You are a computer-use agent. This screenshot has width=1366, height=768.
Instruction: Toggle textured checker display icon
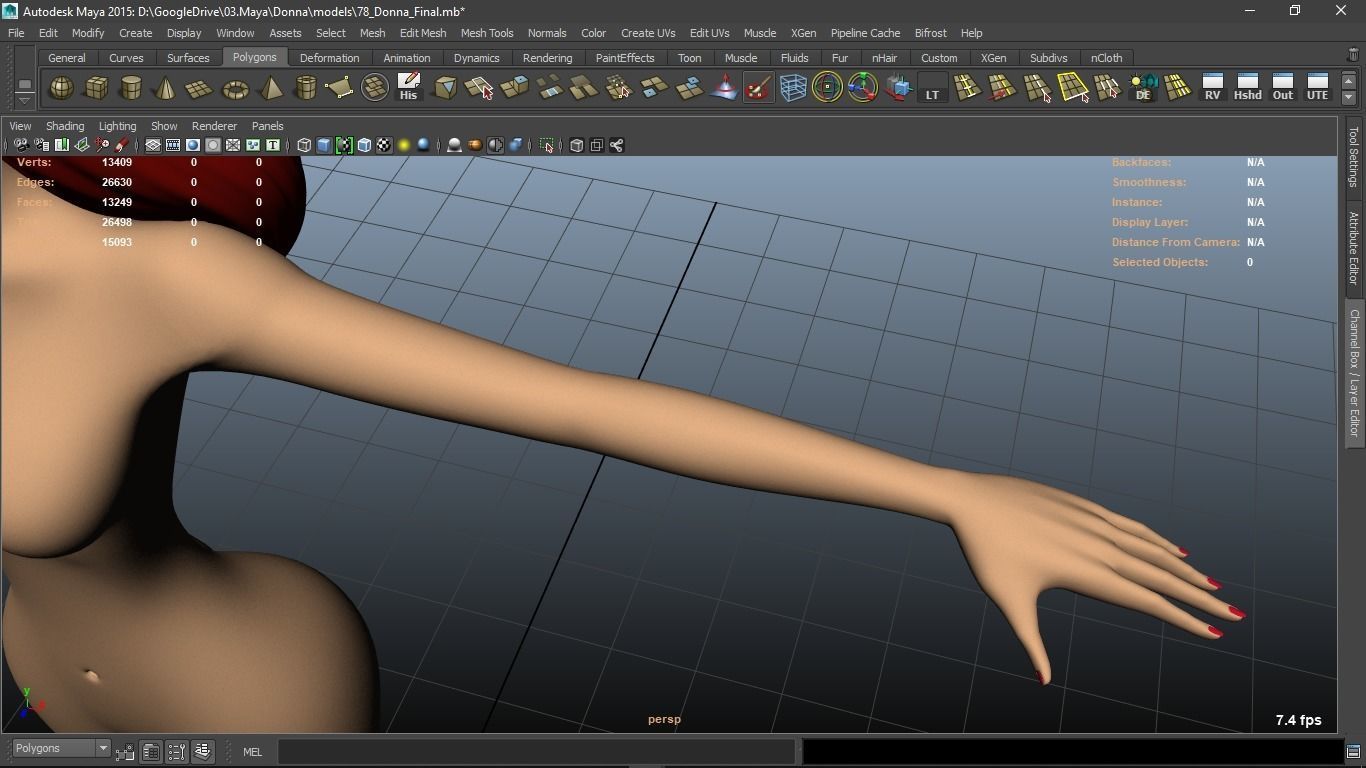pos(384,145)
